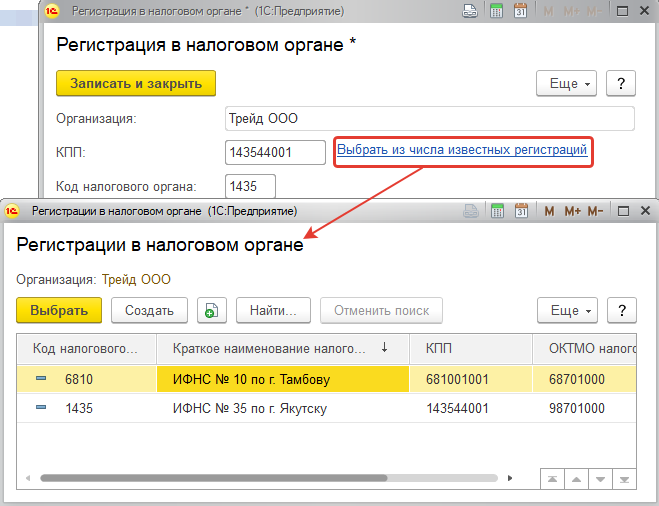659x506 pixels.
Task: Click the create-by-copy icon next to Создать
Action: pos(211,310)
